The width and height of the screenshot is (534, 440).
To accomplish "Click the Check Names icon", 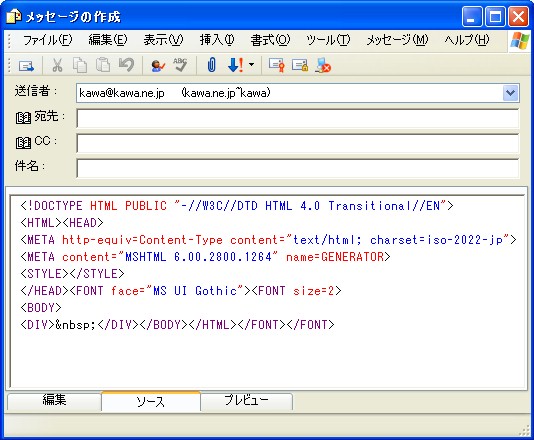I will click(158, 65).
